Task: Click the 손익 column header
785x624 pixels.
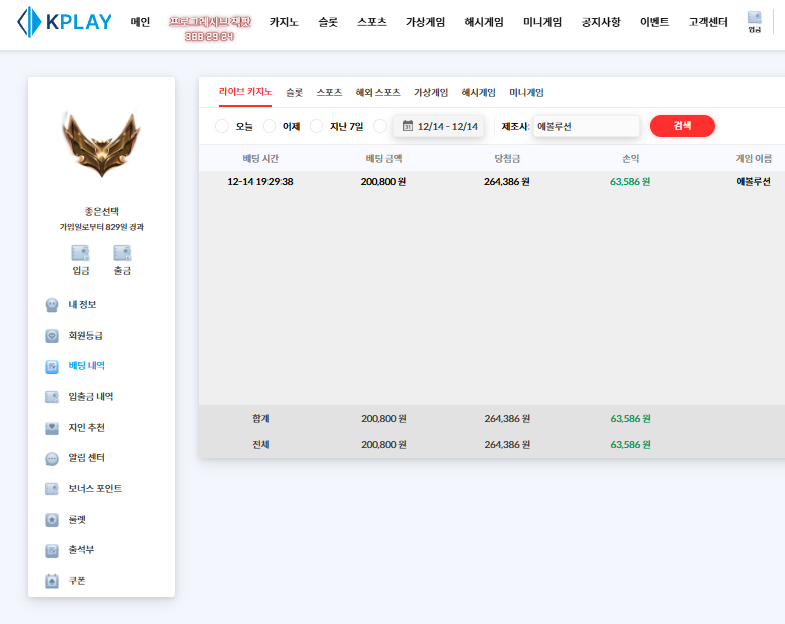Action: [x=630, y=159]
